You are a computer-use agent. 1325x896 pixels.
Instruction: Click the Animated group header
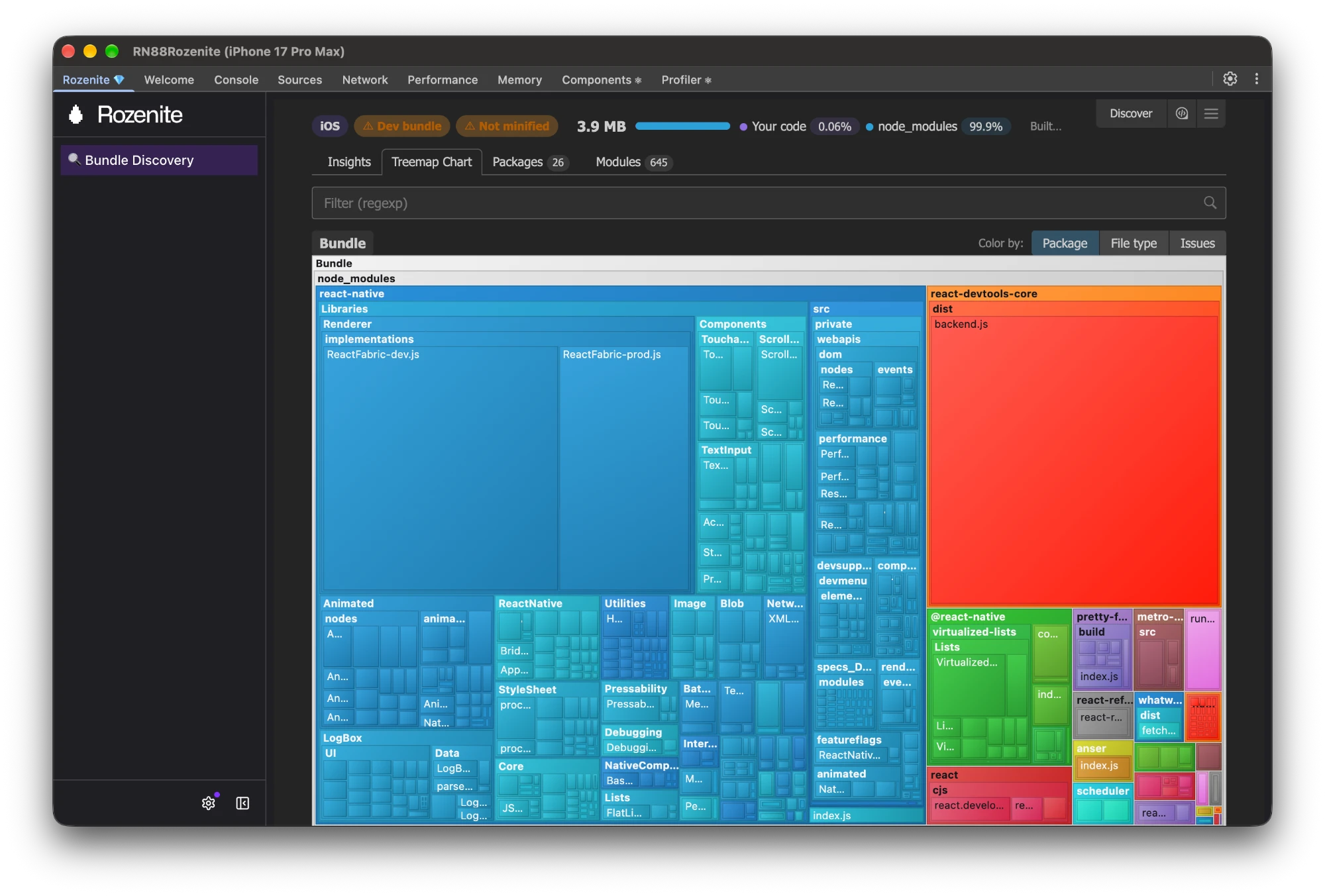406,603
